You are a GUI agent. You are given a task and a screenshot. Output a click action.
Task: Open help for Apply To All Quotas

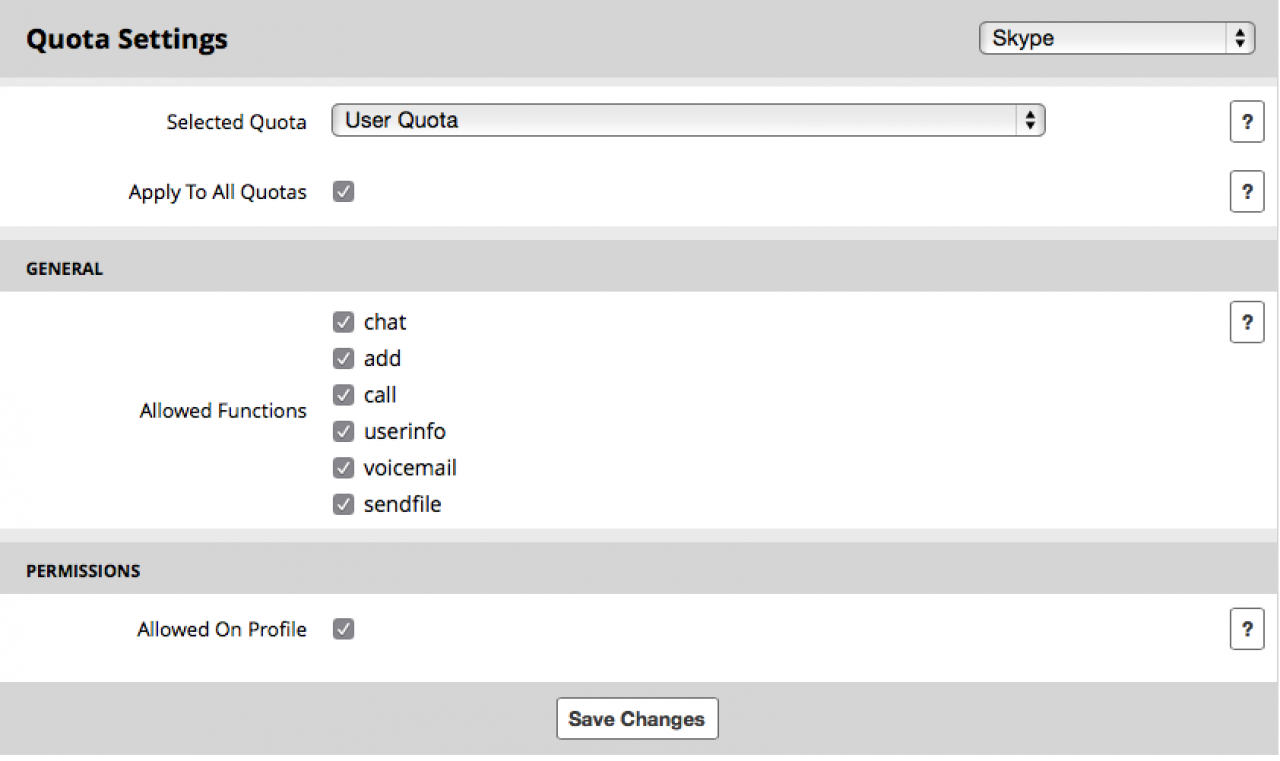tap(1247, 192)
